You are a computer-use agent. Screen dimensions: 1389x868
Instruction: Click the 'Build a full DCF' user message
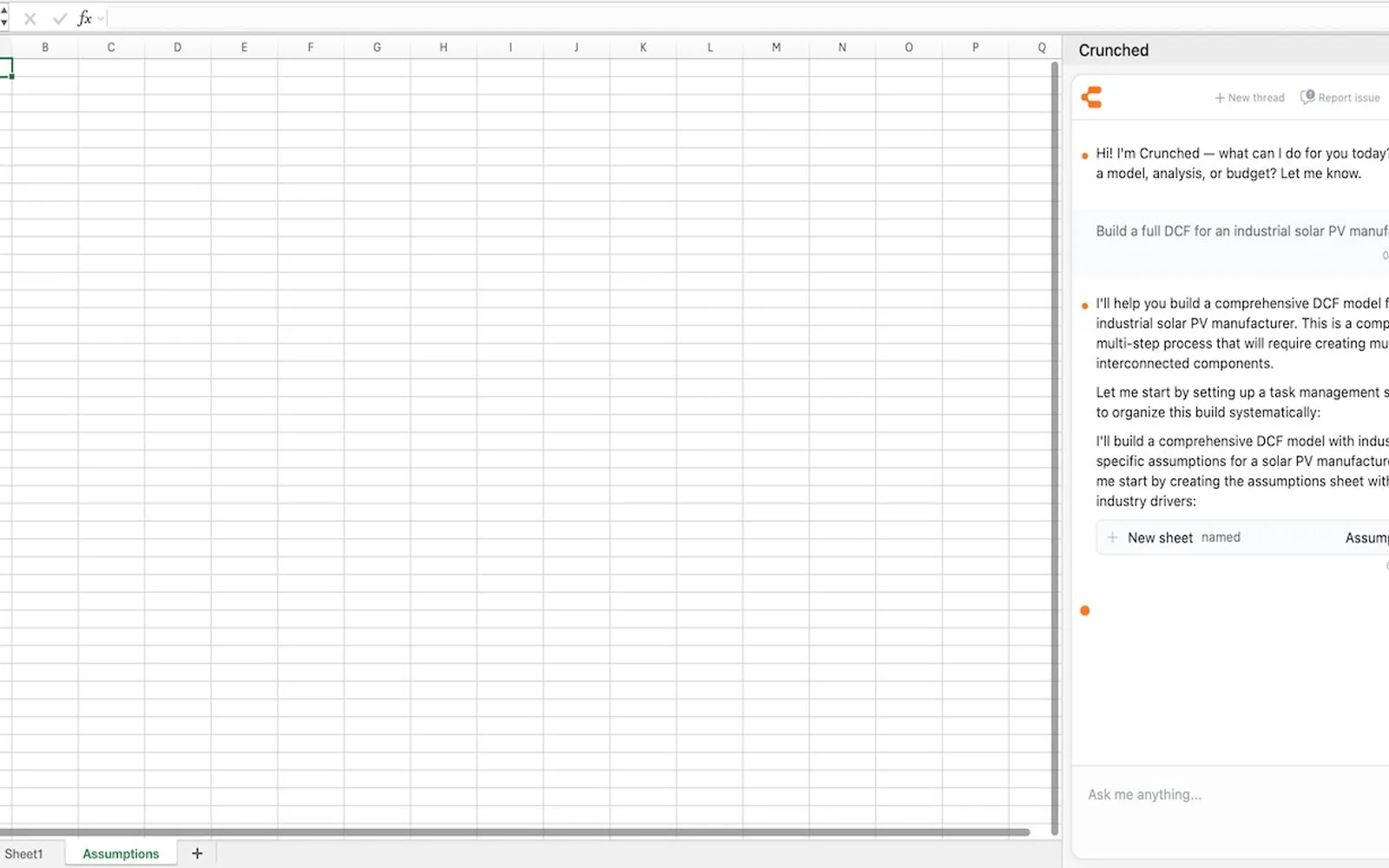(x=1241, y=231)
